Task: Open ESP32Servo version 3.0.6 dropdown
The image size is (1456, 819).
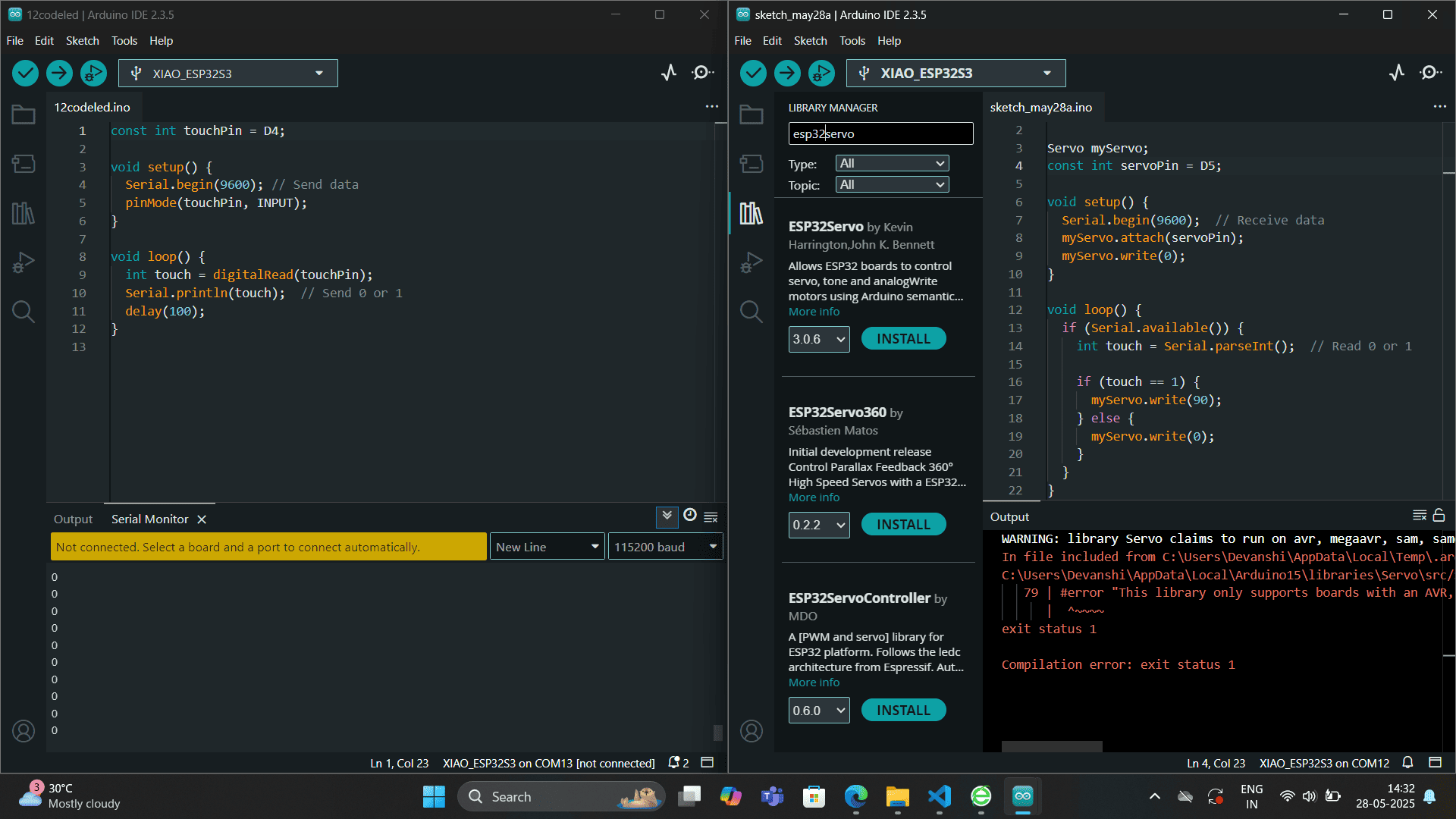Action: click(x=819, y=339)
